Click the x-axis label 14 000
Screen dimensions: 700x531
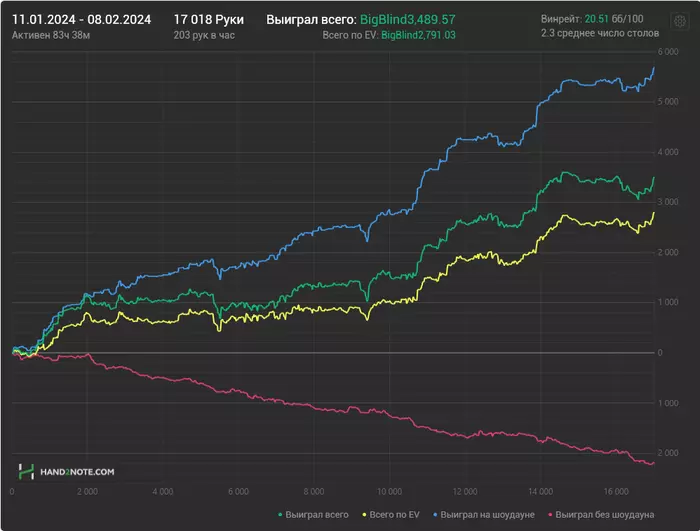(x=541, y=492)
